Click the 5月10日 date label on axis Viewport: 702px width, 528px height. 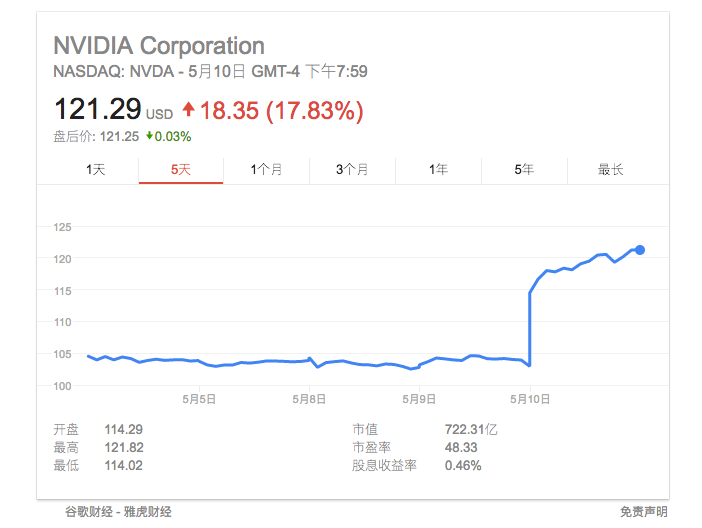click(530, 399)
